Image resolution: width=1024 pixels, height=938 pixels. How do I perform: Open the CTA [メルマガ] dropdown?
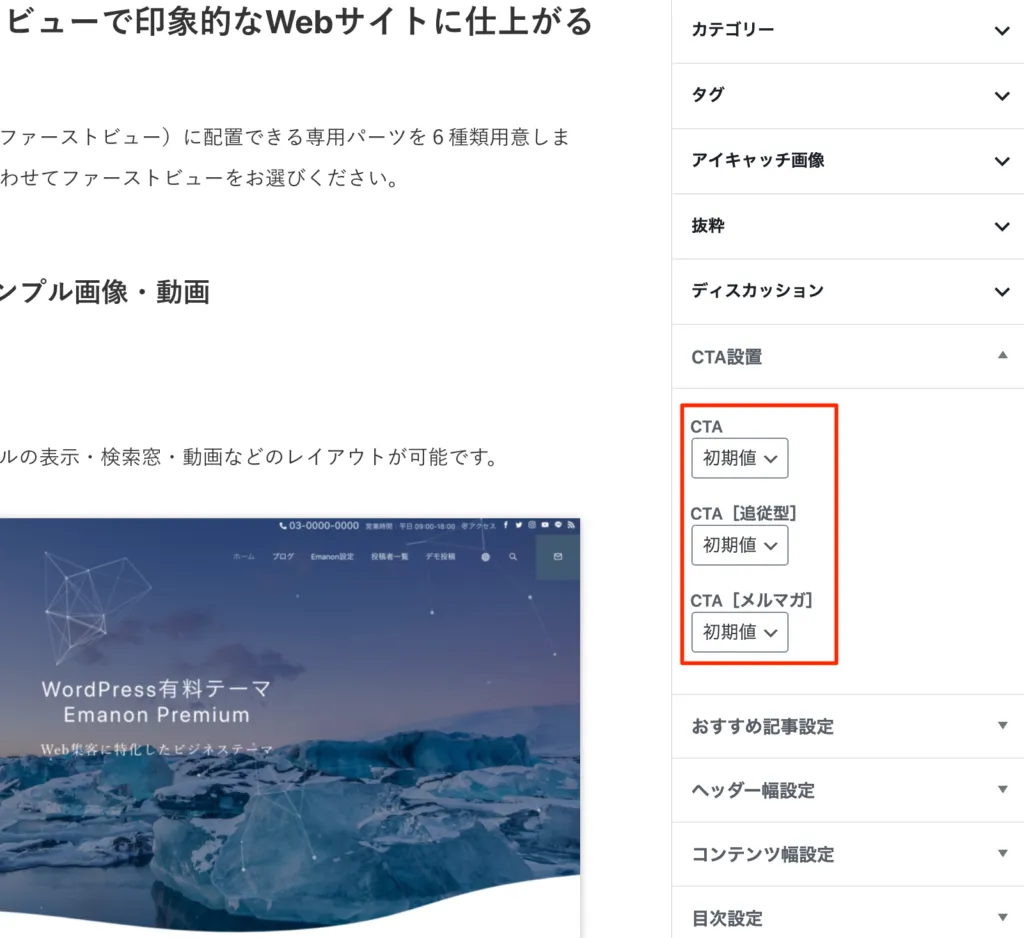(739, 632)
